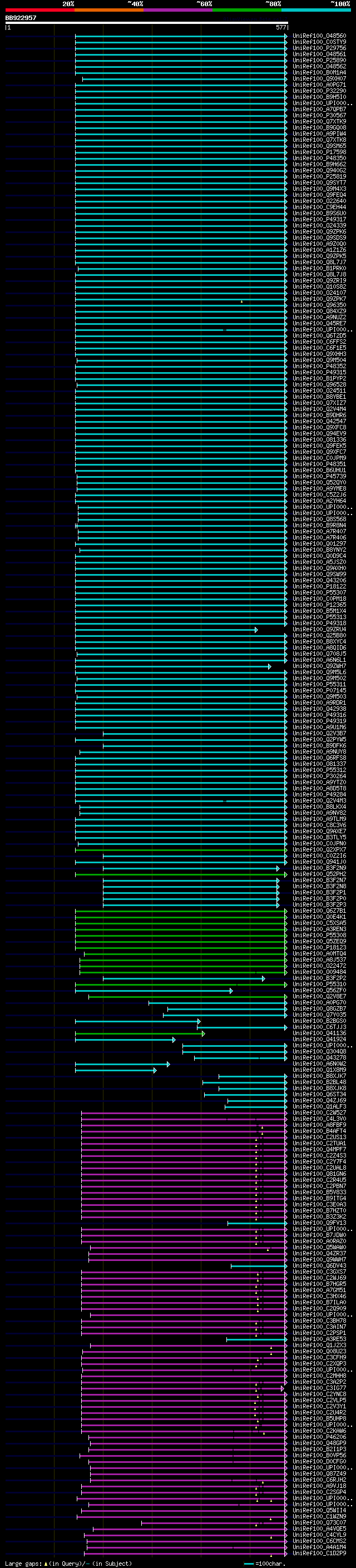The width and height of the screenshot is (356, 1568).
Task: Select hit UniRef100_B8XJK7
Action: pyautogui.click(x=319, y=1076)
